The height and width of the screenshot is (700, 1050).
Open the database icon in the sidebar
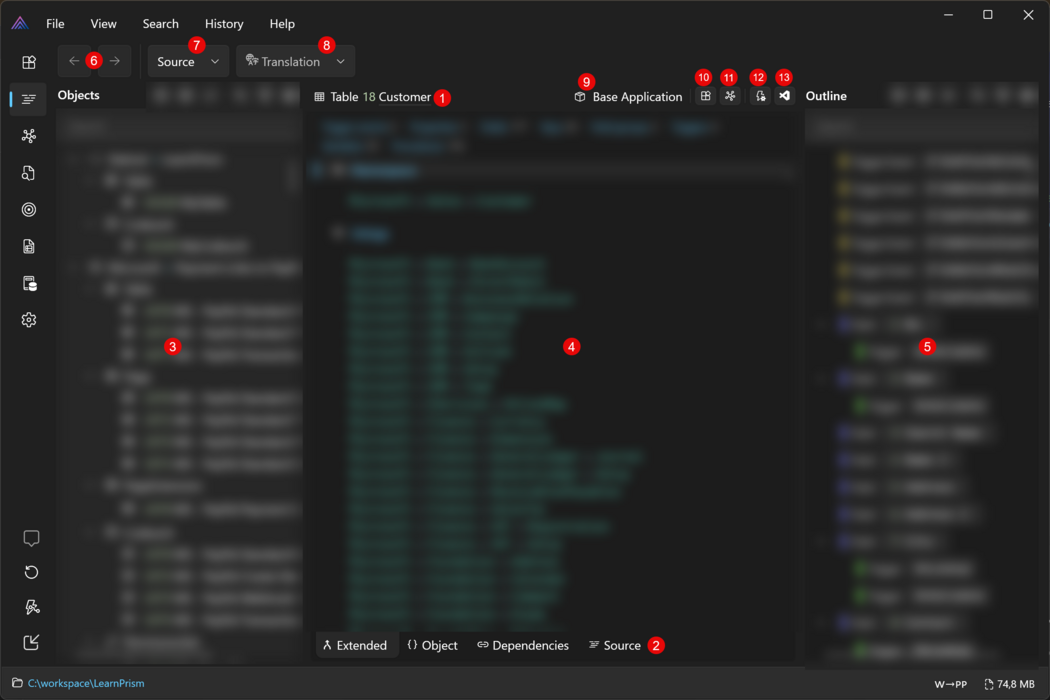[29, 284]
